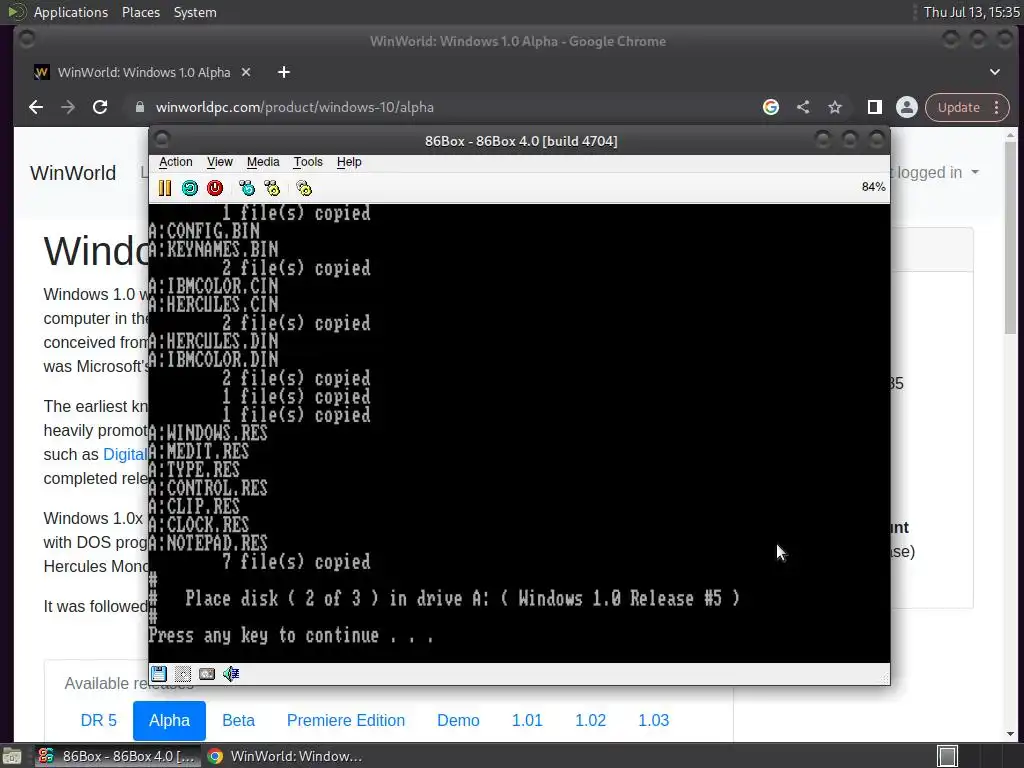Image resolution: width=1024 pixels, height=768 pixels.
Task: Click the Google icon in the address bar
Action: (x=771, y=107)
